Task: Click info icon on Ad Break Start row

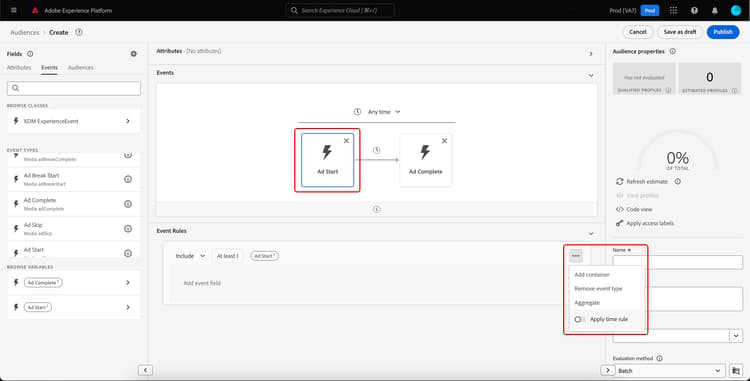Action: point(128,179)
